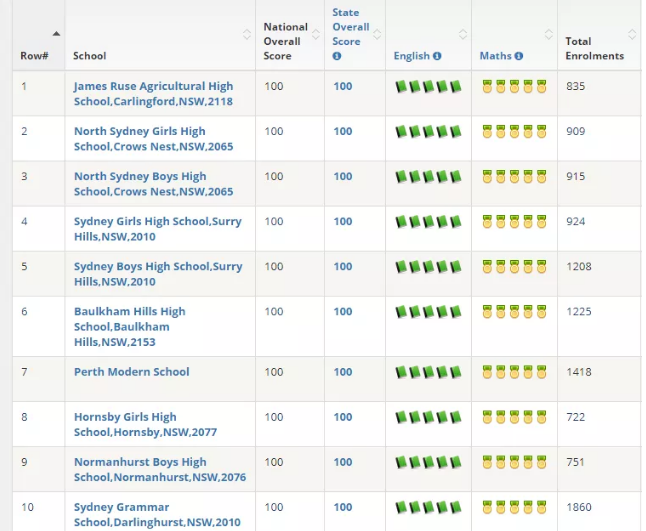Click sort arrows beside State Overall Score

pos(377,34)
